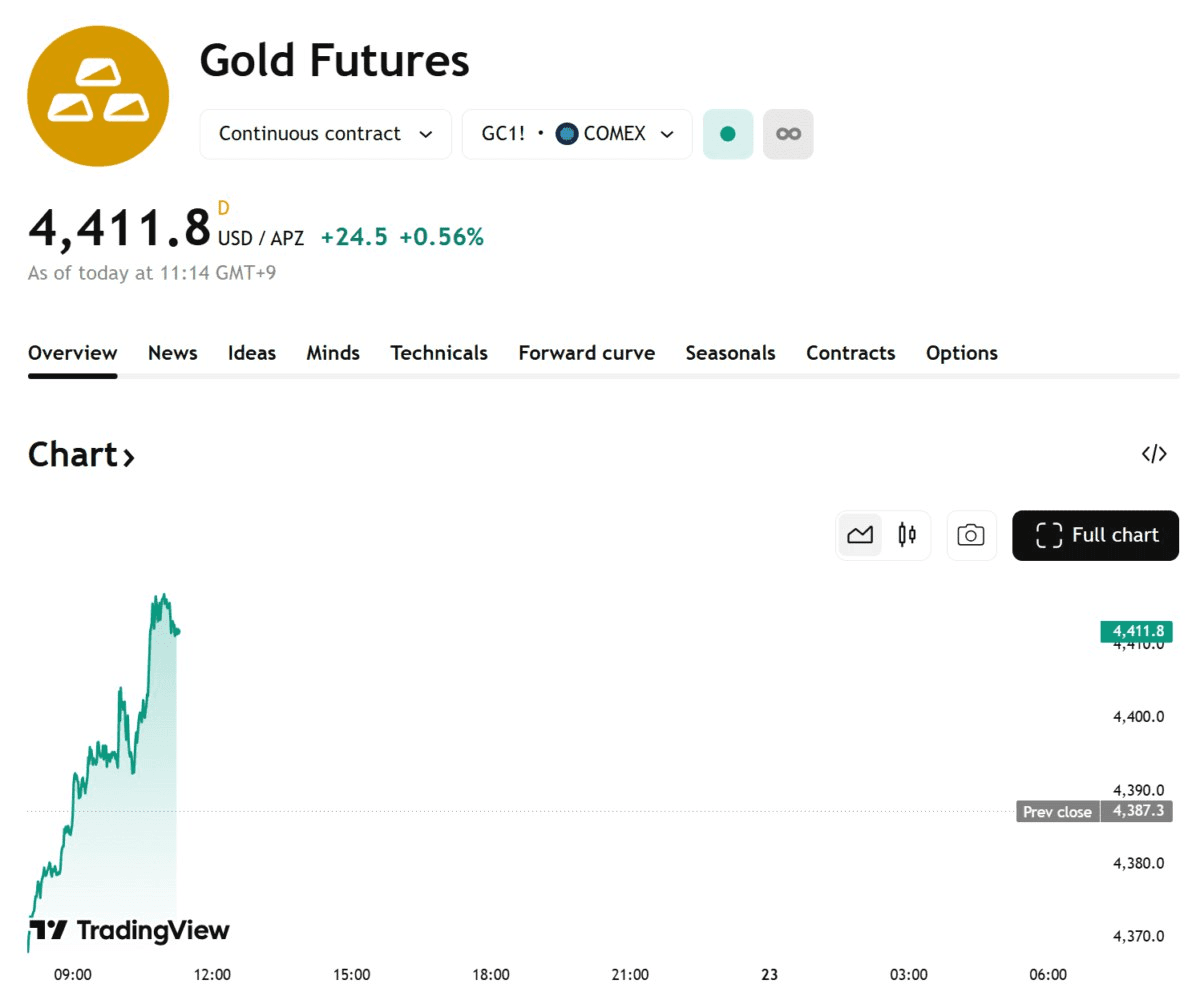This screenshot has width=1200, height=988.
Task: Click the TradingView logo on chart
Action: click(x=130, y=931)
